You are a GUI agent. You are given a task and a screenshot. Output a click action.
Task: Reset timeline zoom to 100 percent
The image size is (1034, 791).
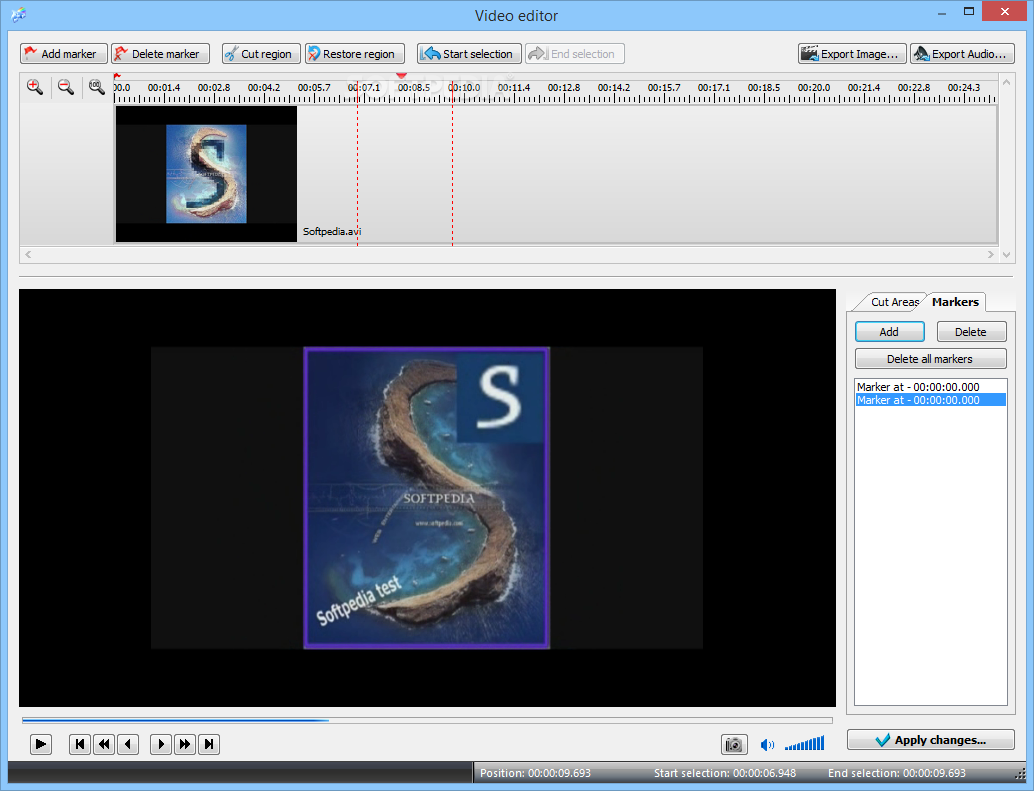pyautogui.click(x=96, y=87)
